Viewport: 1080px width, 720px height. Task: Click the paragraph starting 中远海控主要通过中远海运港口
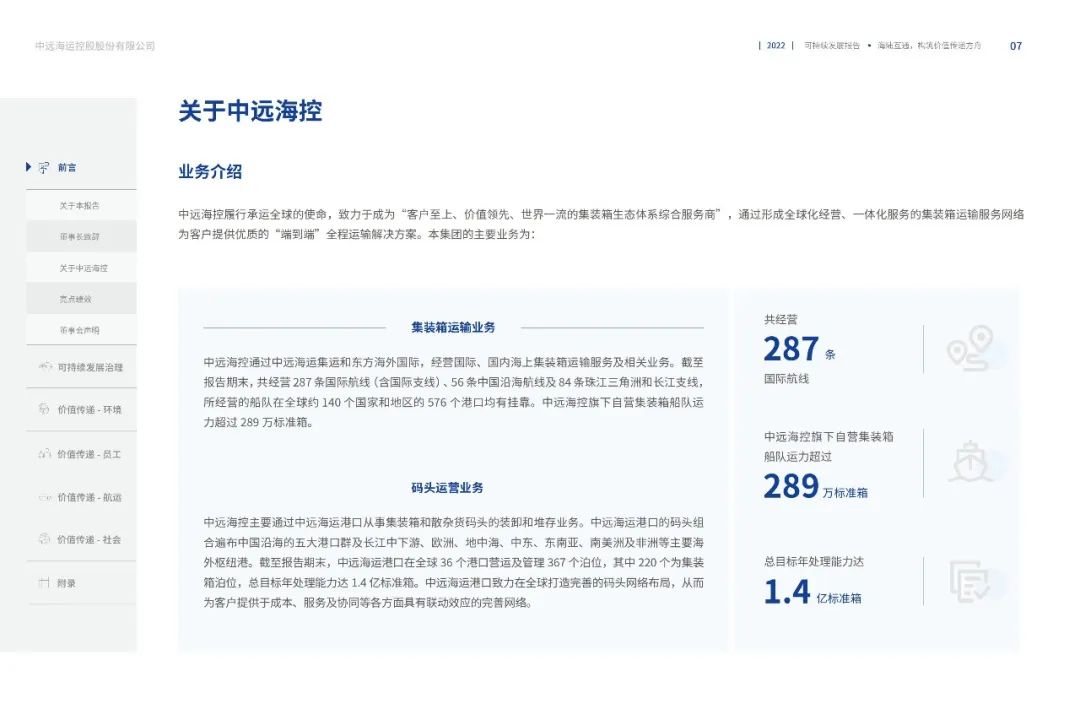click(453, 562)
